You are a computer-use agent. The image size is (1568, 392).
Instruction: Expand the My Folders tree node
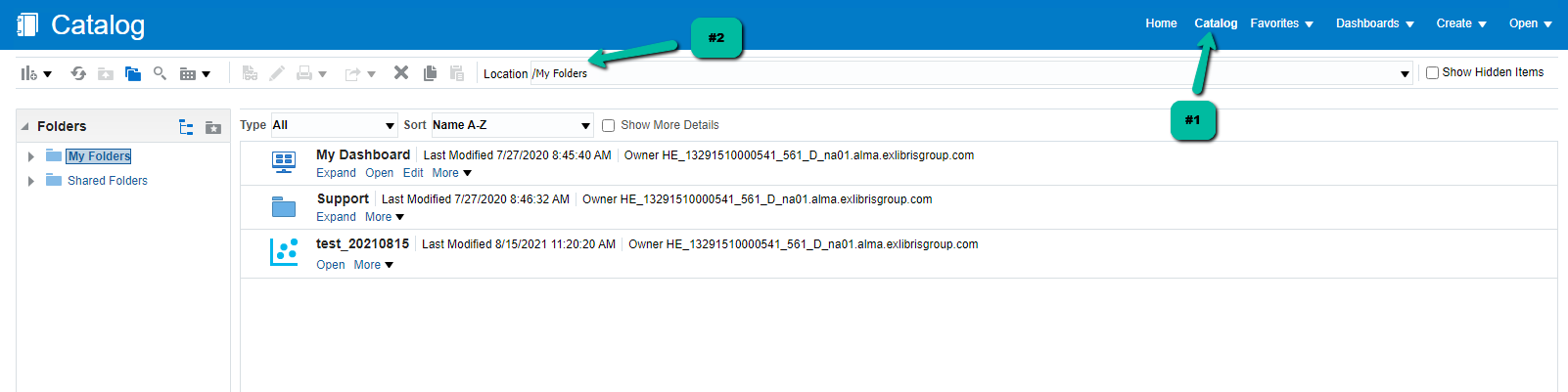[31, 156]
